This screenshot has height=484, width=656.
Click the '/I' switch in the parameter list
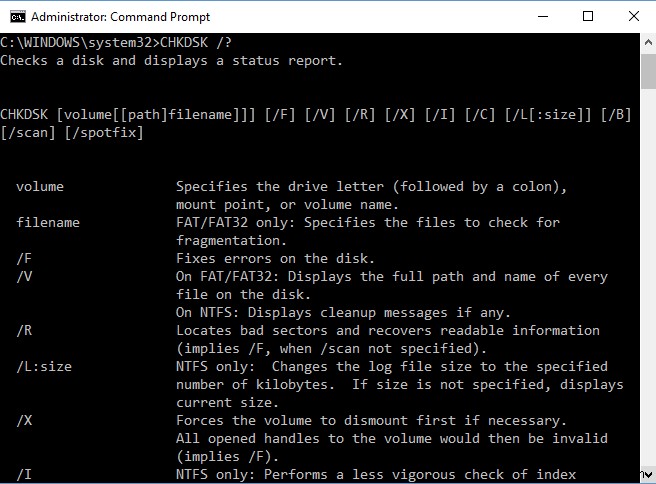(x=24, y=474)
